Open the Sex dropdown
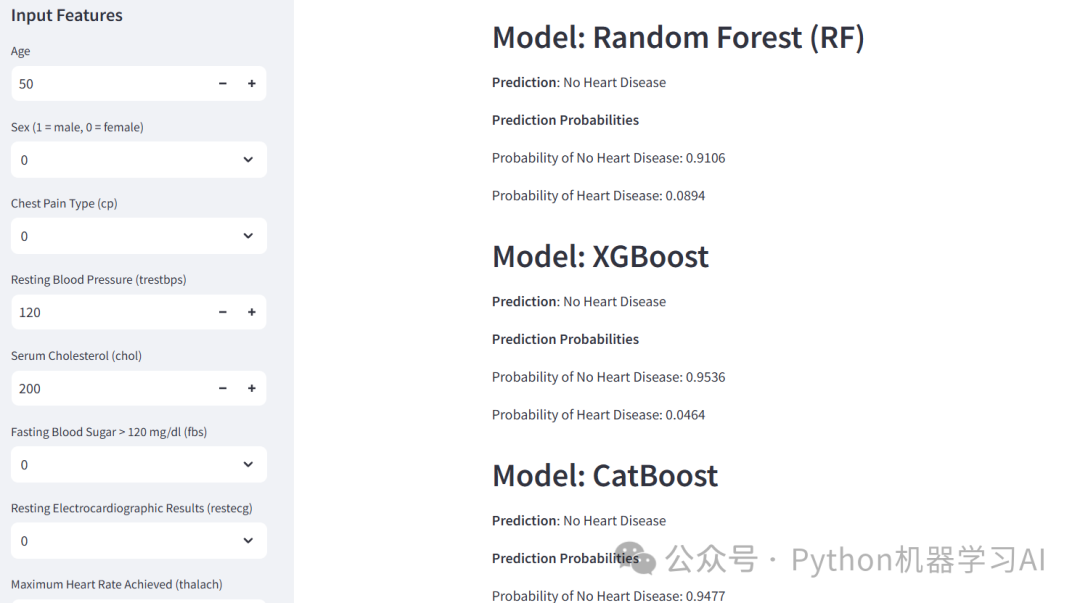 coord(139,160)
